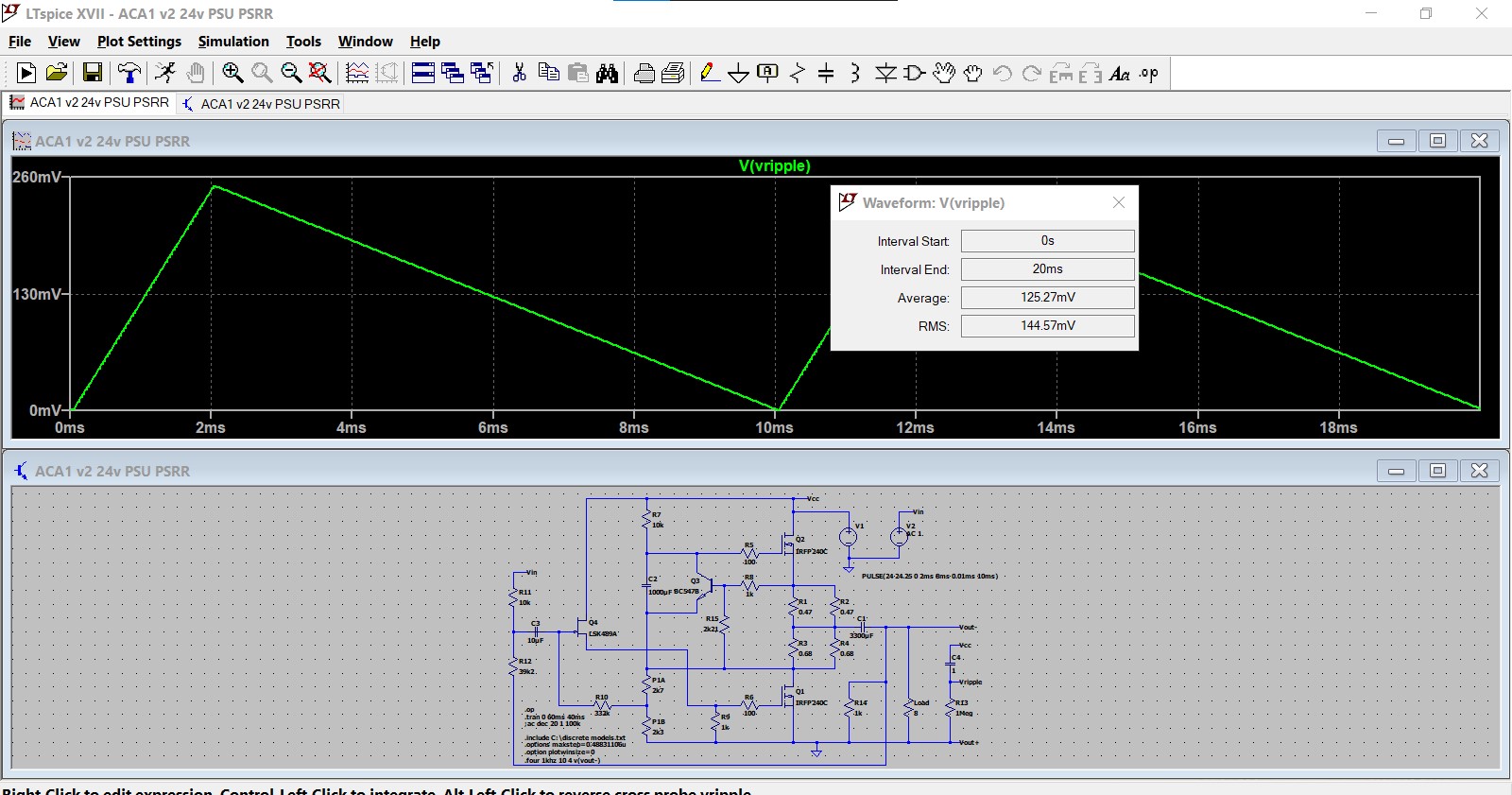This screenshot has height=795, width=1512.
Task: Open a file with the folder icon
Action: pyautogui.click(x=57, y=73)
